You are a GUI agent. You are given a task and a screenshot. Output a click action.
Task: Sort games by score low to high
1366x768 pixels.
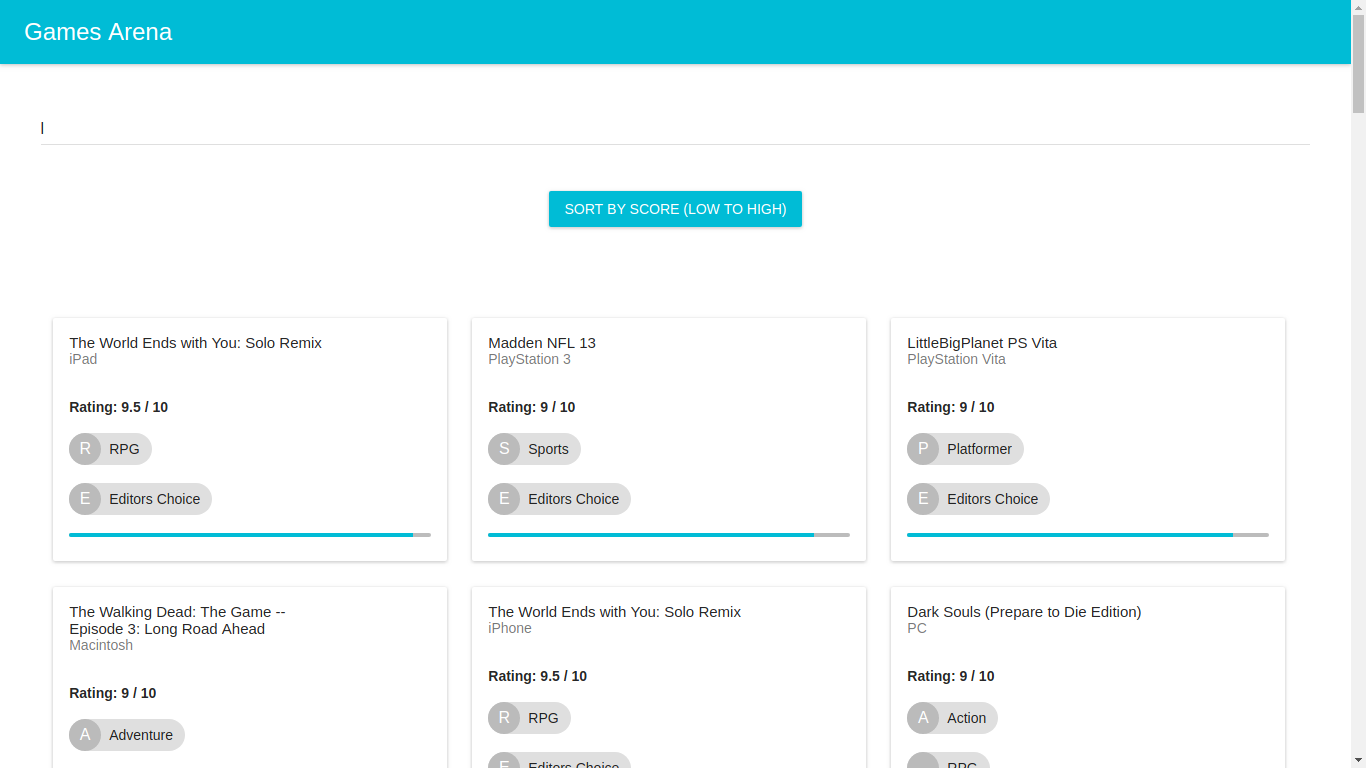click(675, 209)
